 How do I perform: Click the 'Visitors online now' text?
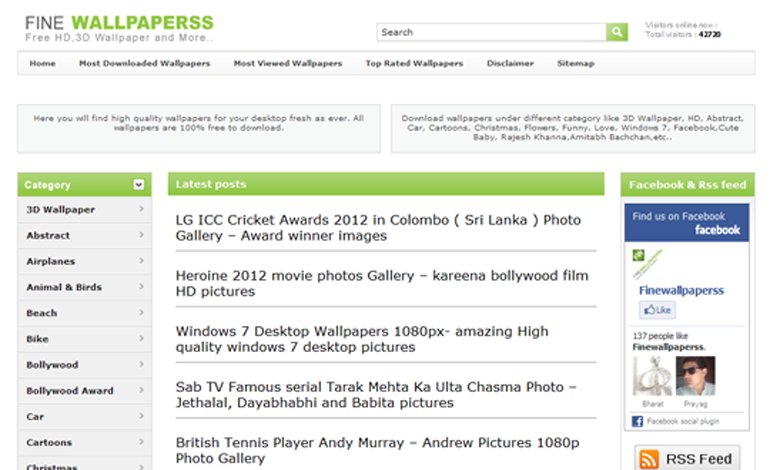click(681, 25)
